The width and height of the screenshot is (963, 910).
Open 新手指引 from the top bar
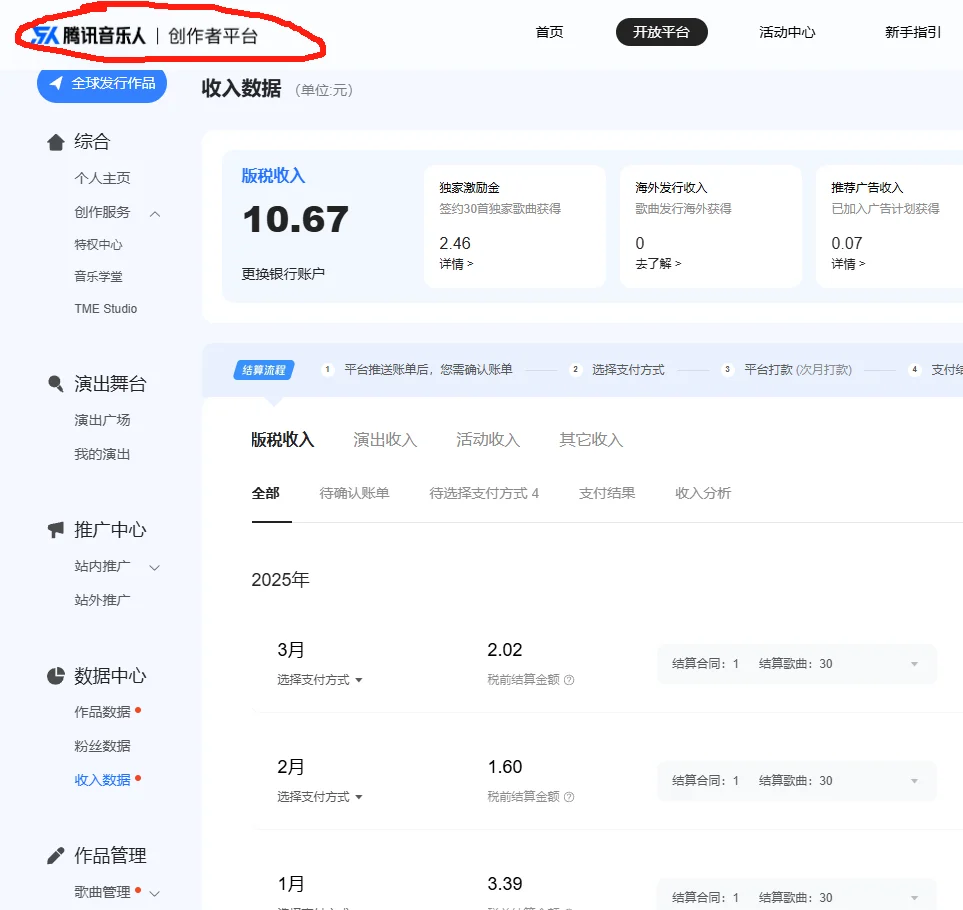[x=911, y=33]
